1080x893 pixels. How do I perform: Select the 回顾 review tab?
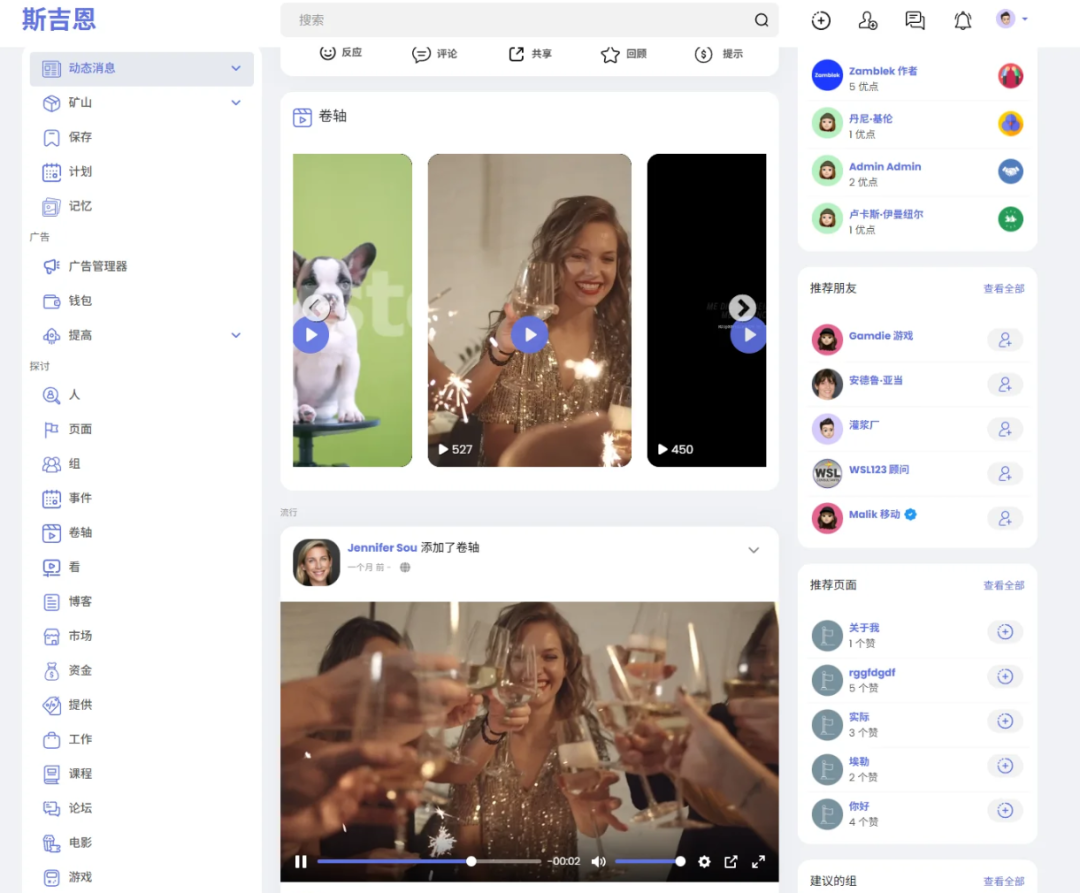pos(623,54)
